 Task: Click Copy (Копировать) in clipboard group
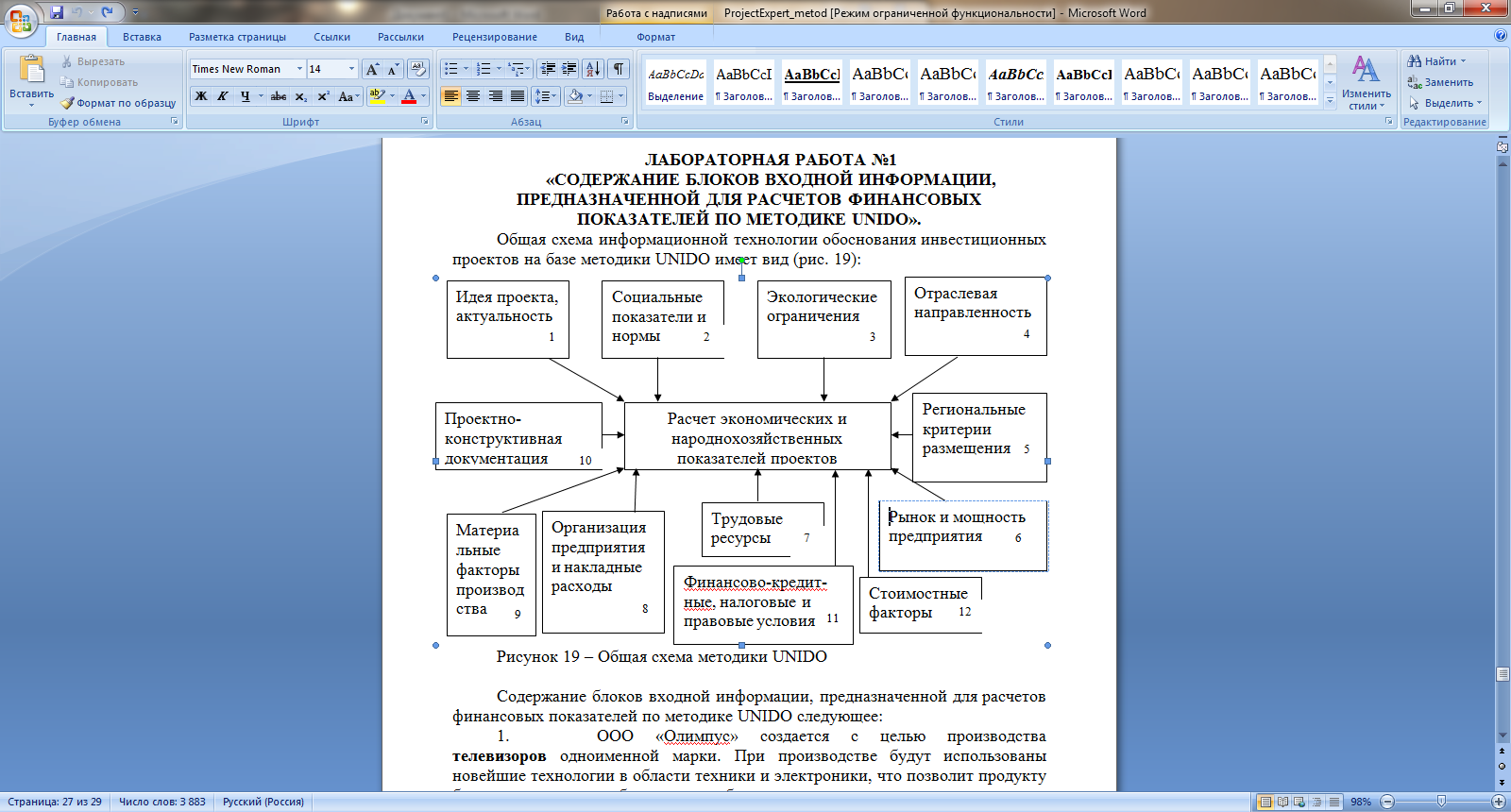click(99, 82)
